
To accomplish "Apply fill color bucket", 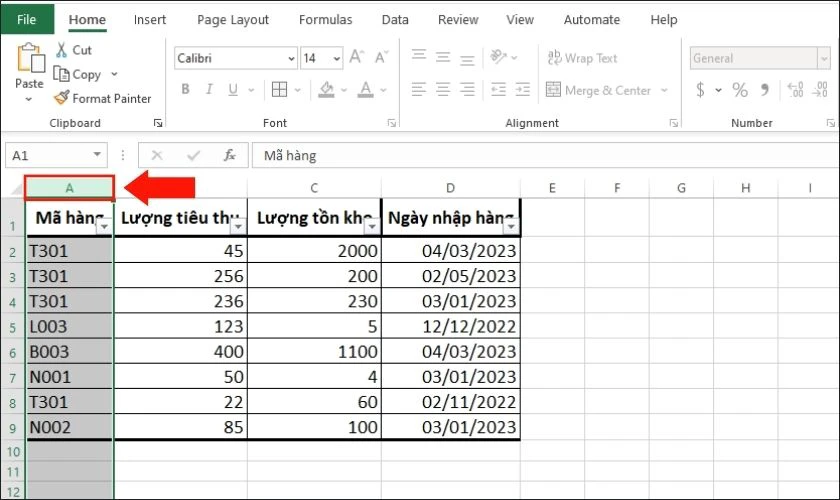I will coord(326,89).
